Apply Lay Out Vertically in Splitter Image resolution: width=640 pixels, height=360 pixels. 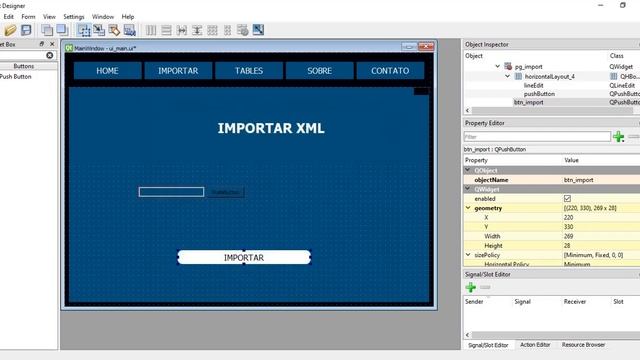tap(197, 30)
